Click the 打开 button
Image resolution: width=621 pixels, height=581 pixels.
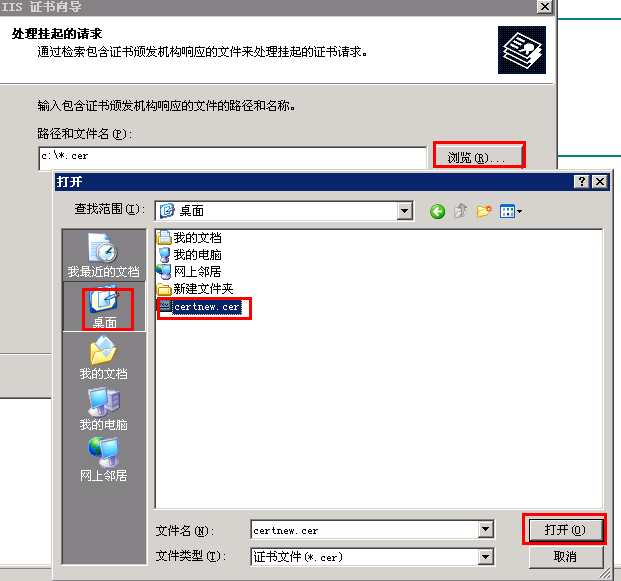pyautogui.click(x=565, y=530)
